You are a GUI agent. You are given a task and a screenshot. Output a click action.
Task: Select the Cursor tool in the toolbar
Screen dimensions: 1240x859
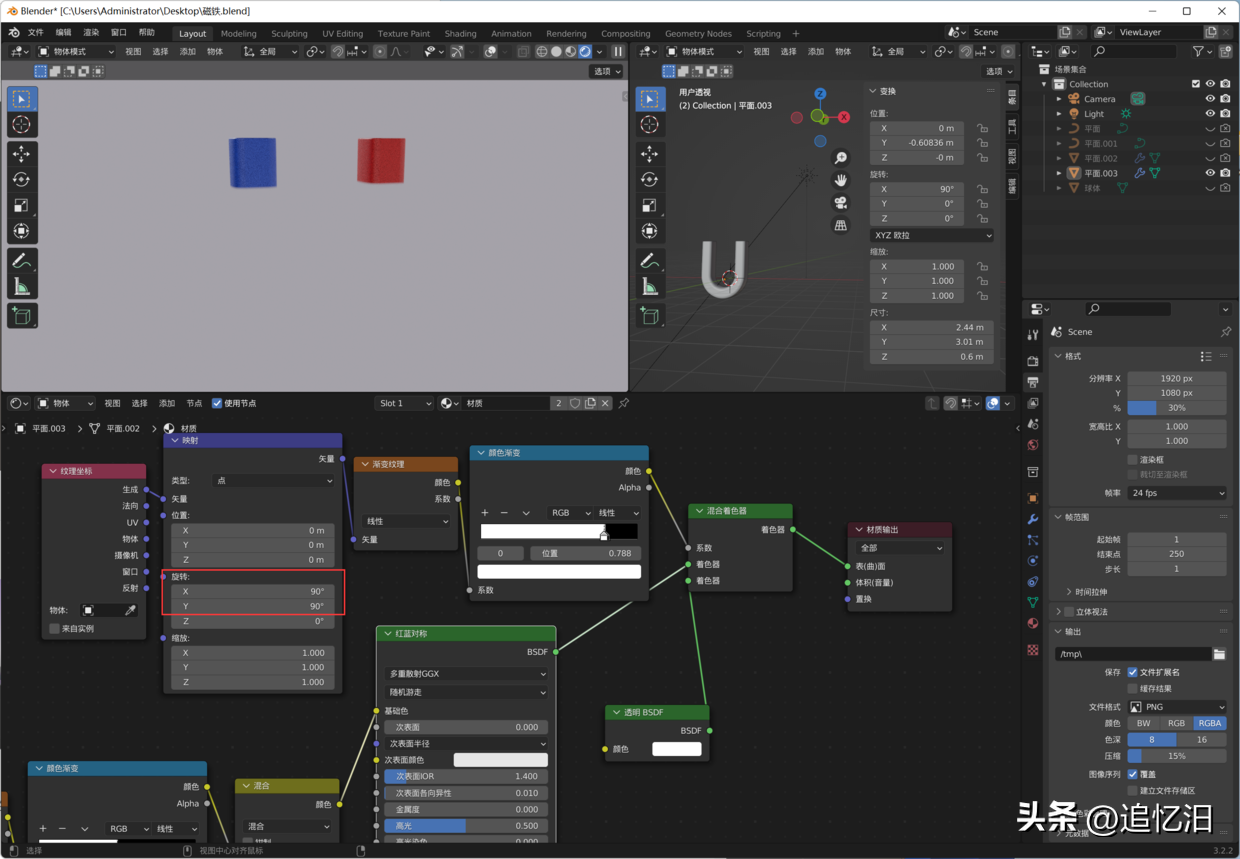(x=21, y=124)
